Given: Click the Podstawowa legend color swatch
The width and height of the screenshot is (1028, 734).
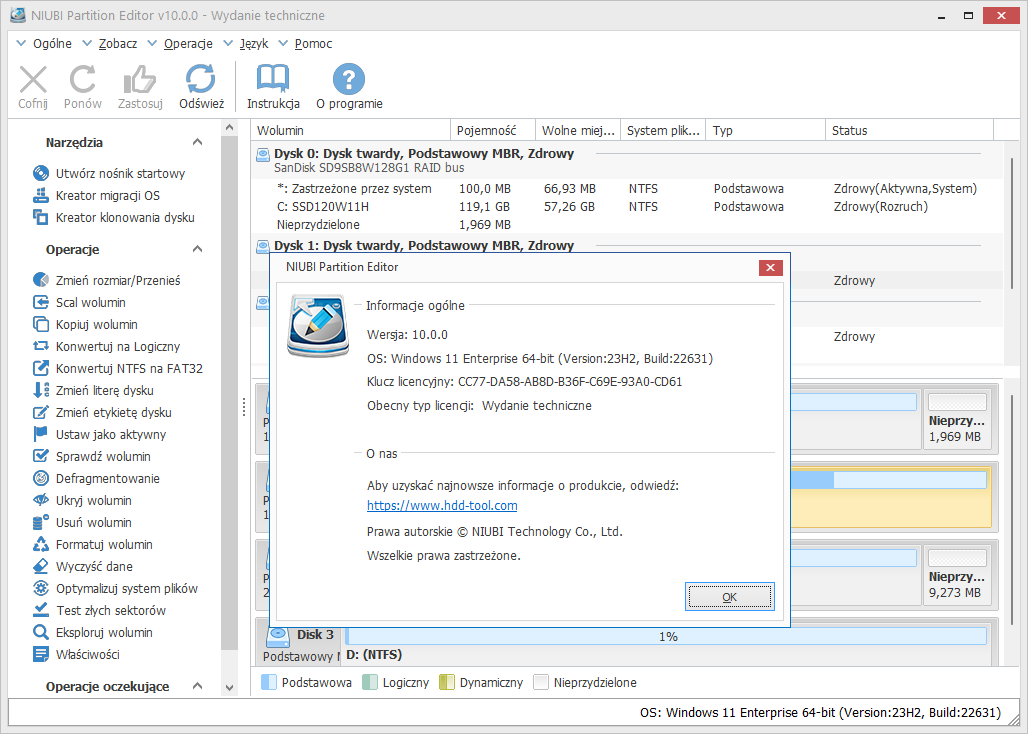Looking at the screenshot, I should tap(269, 682).
